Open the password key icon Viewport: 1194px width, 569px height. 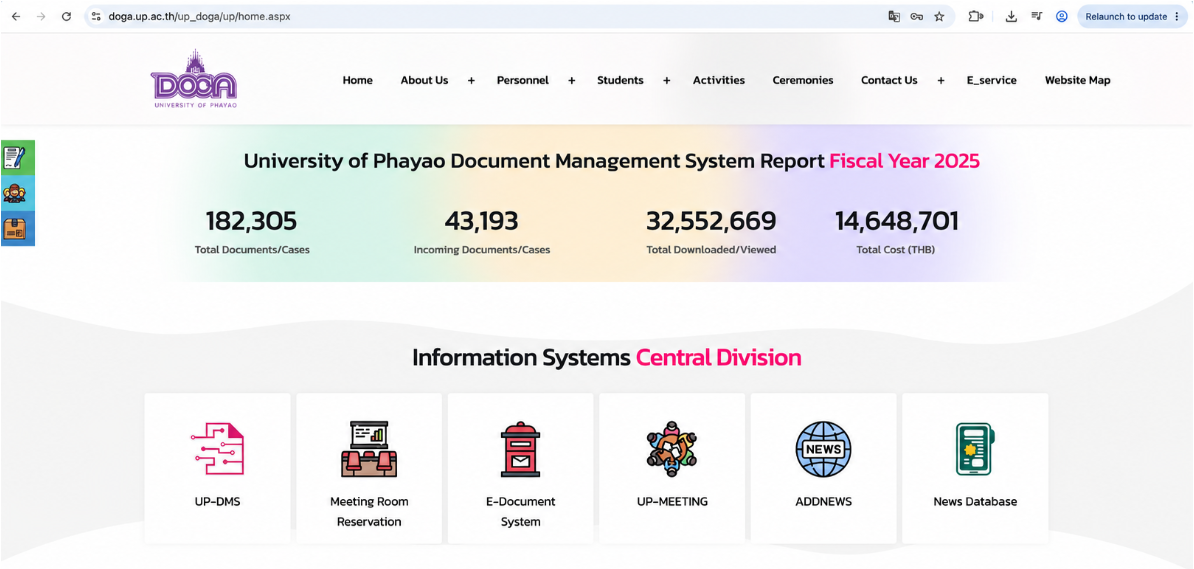point(917,16)
